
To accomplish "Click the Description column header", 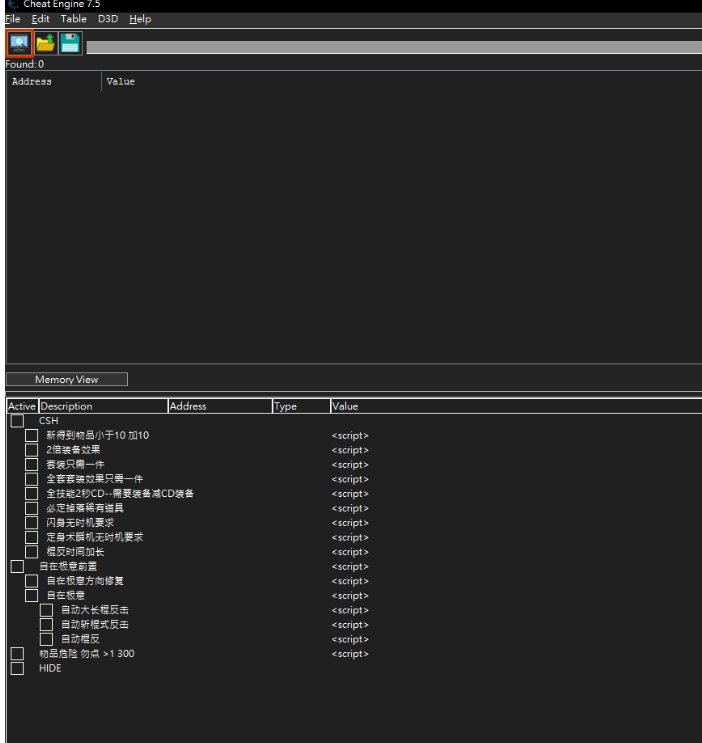I will pos(102,406).
